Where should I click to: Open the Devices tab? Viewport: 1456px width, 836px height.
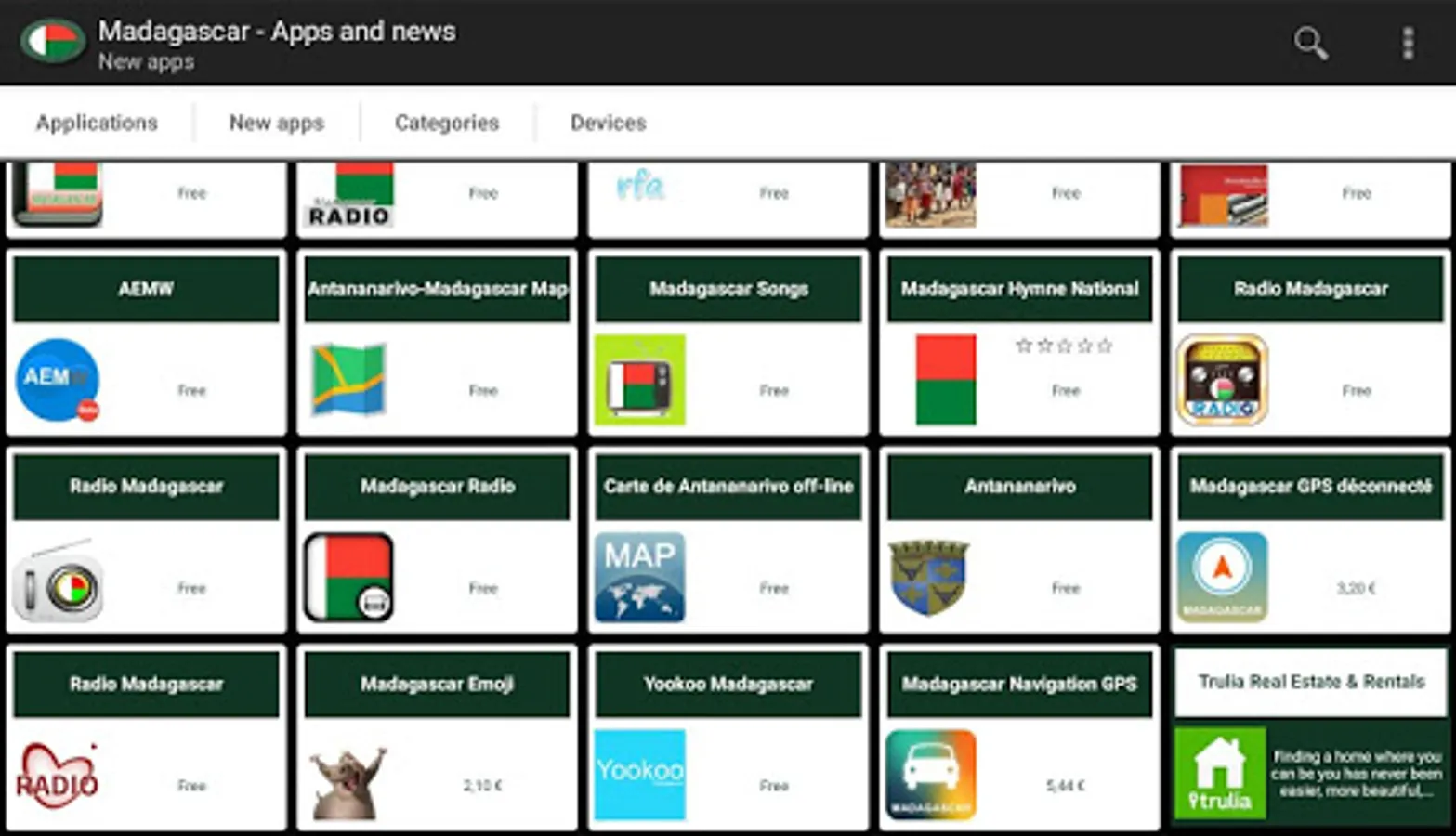608,123
